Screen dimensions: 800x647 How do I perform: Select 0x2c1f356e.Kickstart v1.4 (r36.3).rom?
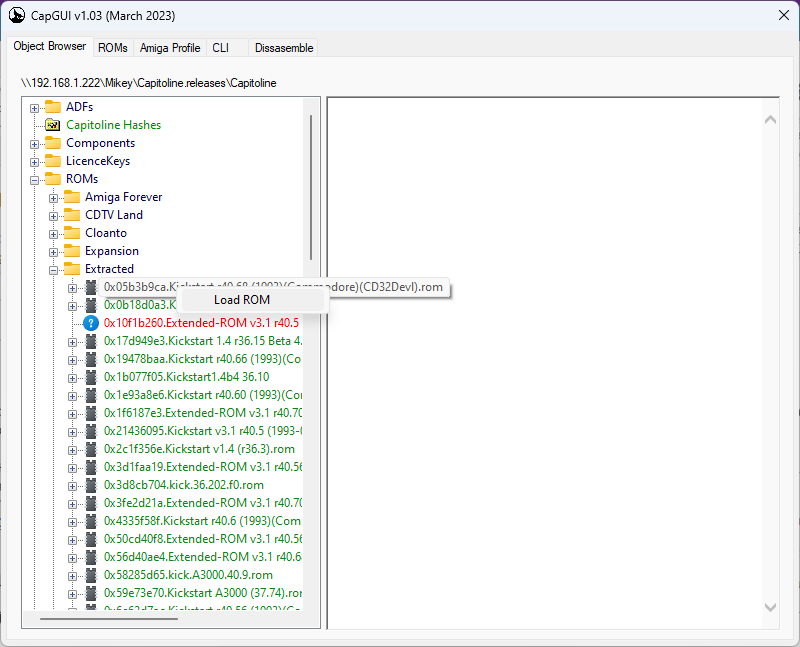coord(199,449)
